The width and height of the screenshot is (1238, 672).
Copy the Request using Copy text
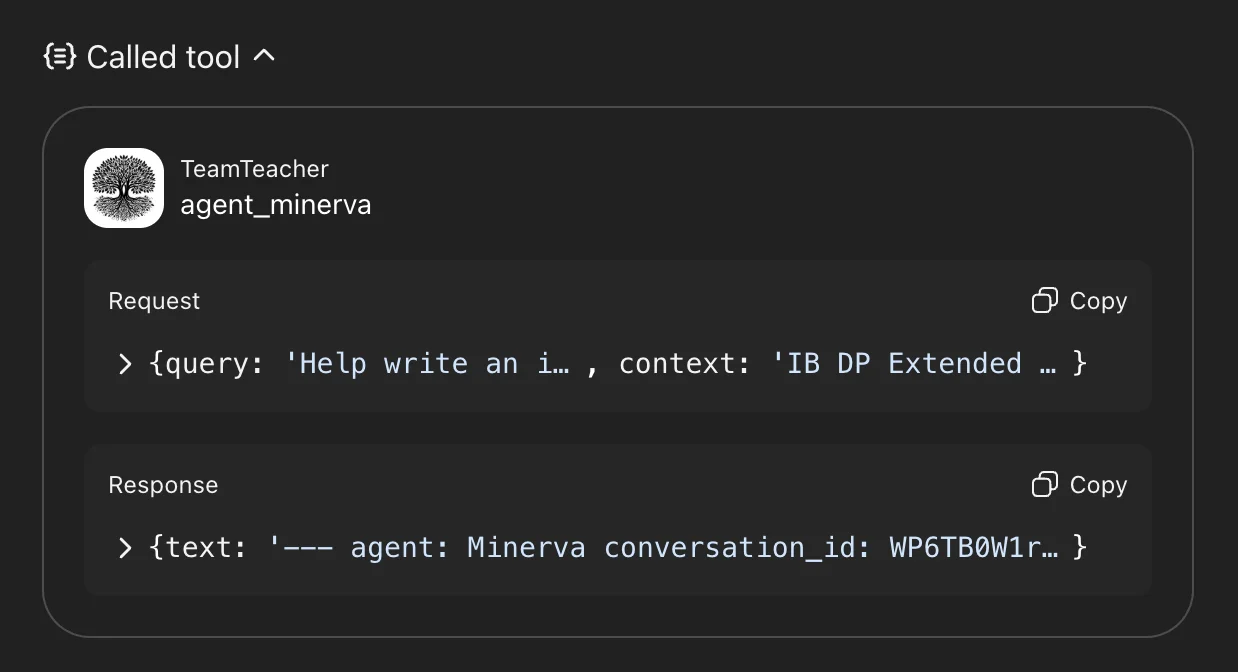coord(1098,301)
